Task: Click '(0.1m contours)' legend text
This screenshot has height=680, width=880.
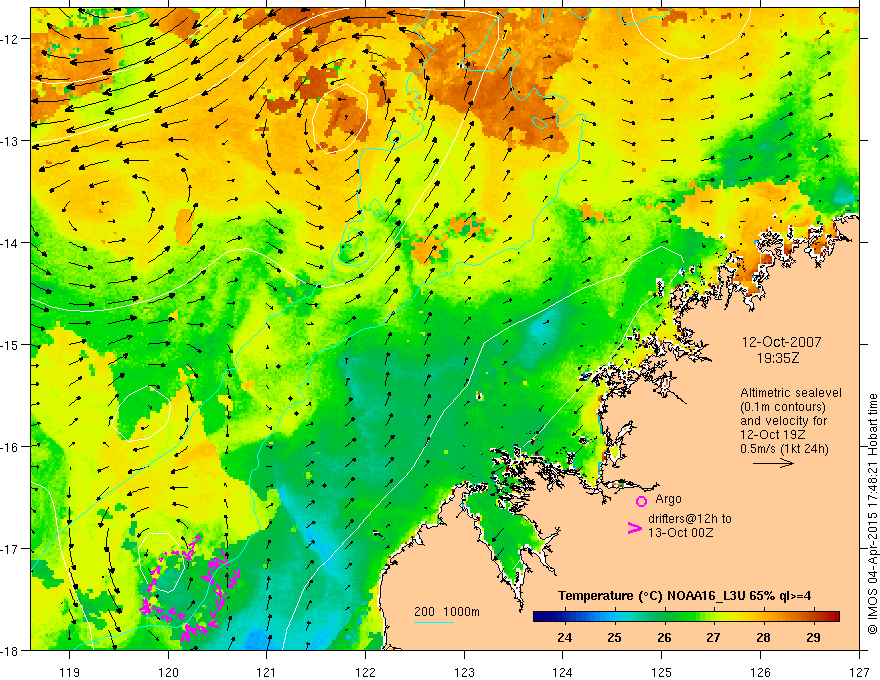Action: [x=783, y=407]
